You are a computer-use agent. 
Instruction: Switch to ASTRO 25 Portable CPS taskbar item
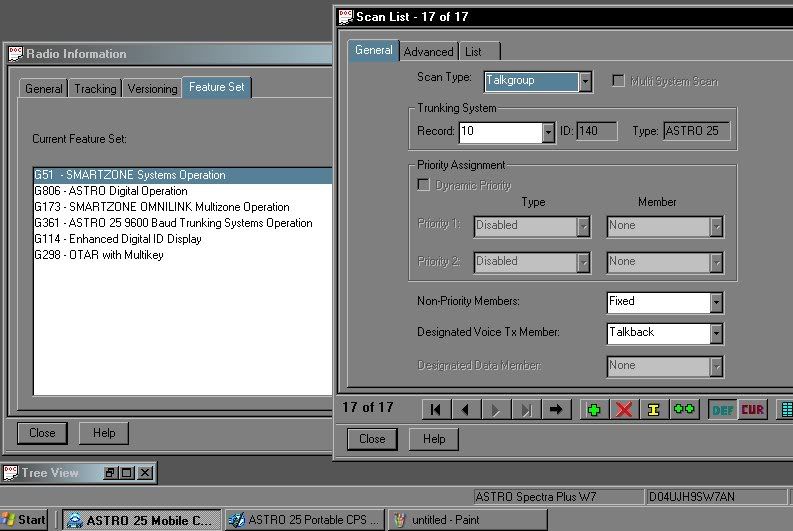click(305, 519)
